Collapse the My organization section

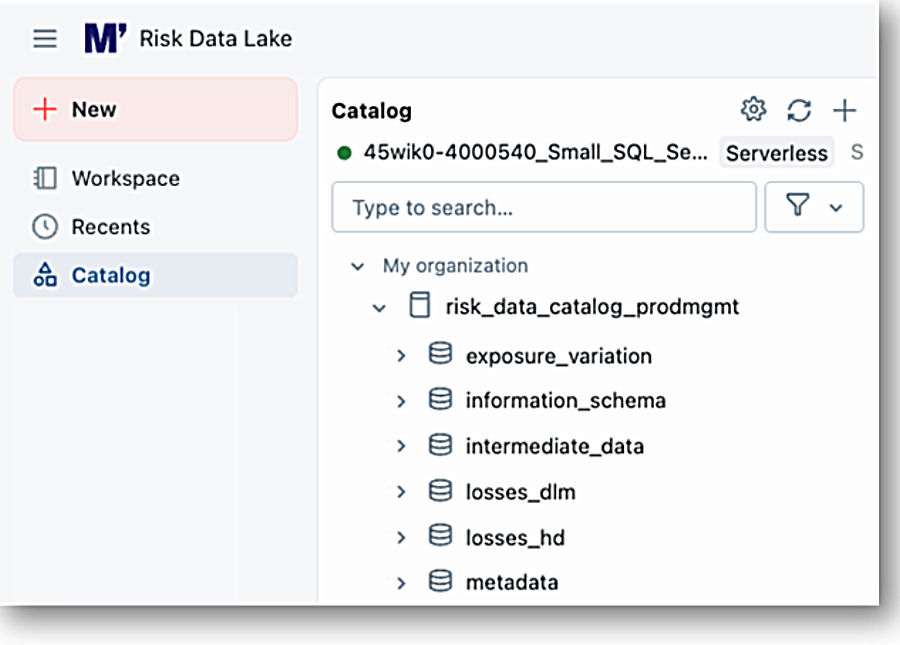click(x=358, y=266)
